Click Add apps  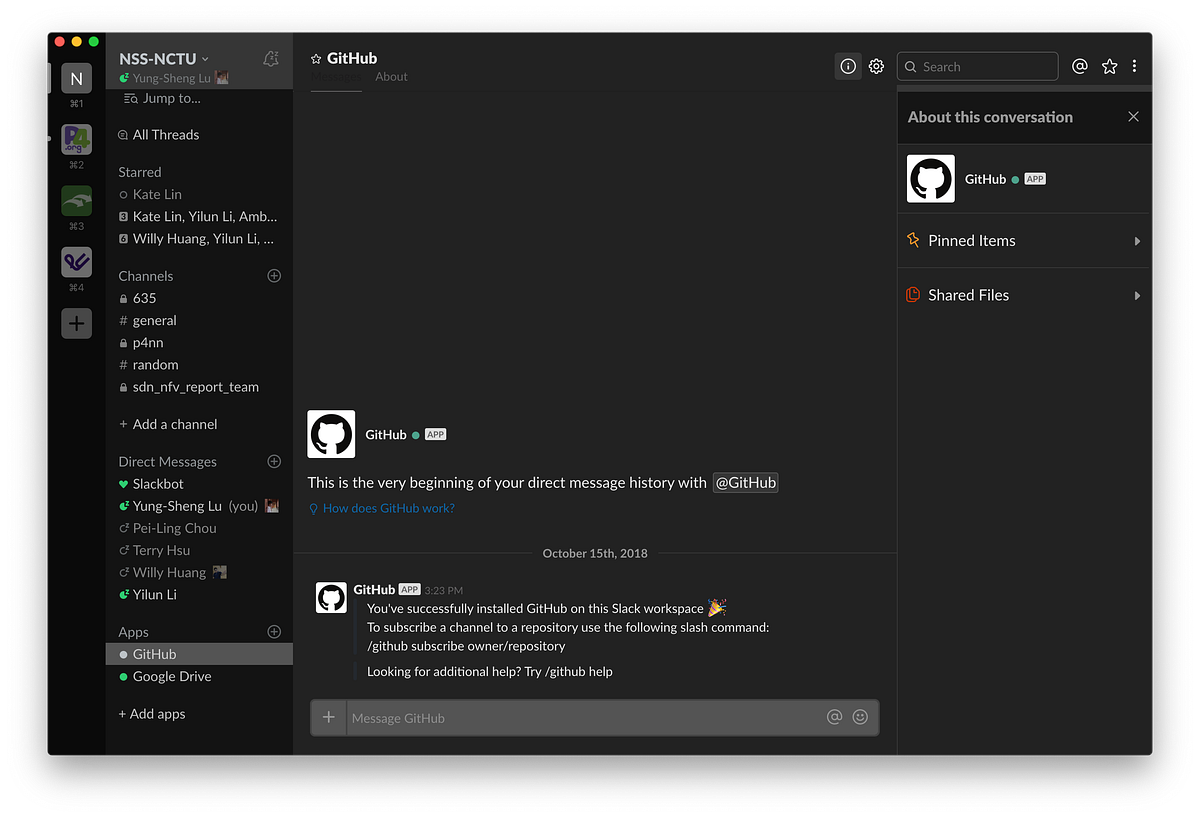[152, 714]
